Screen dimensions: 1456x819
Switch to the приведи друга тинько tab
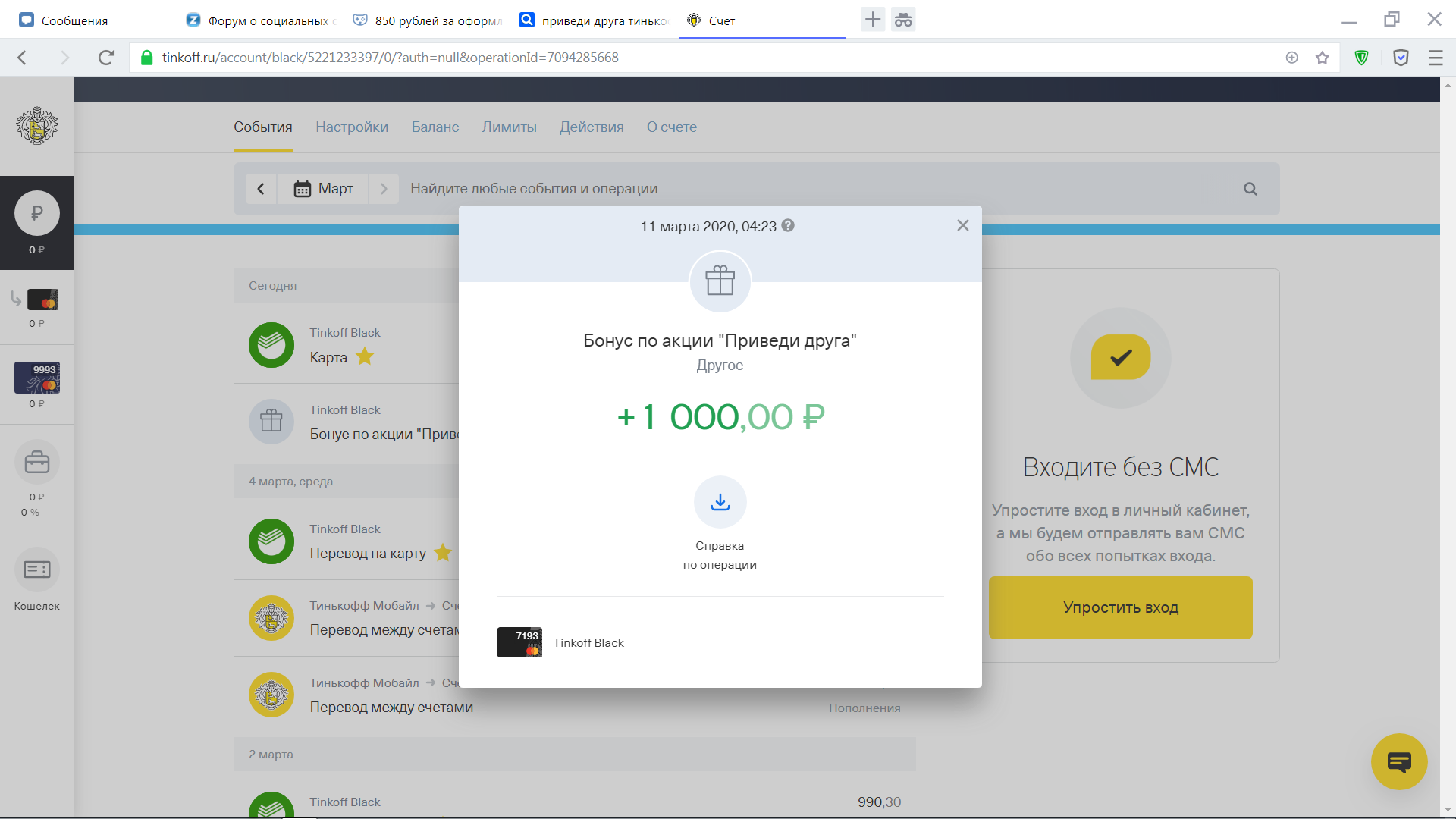pyautogui.click(x=595, y=20)
